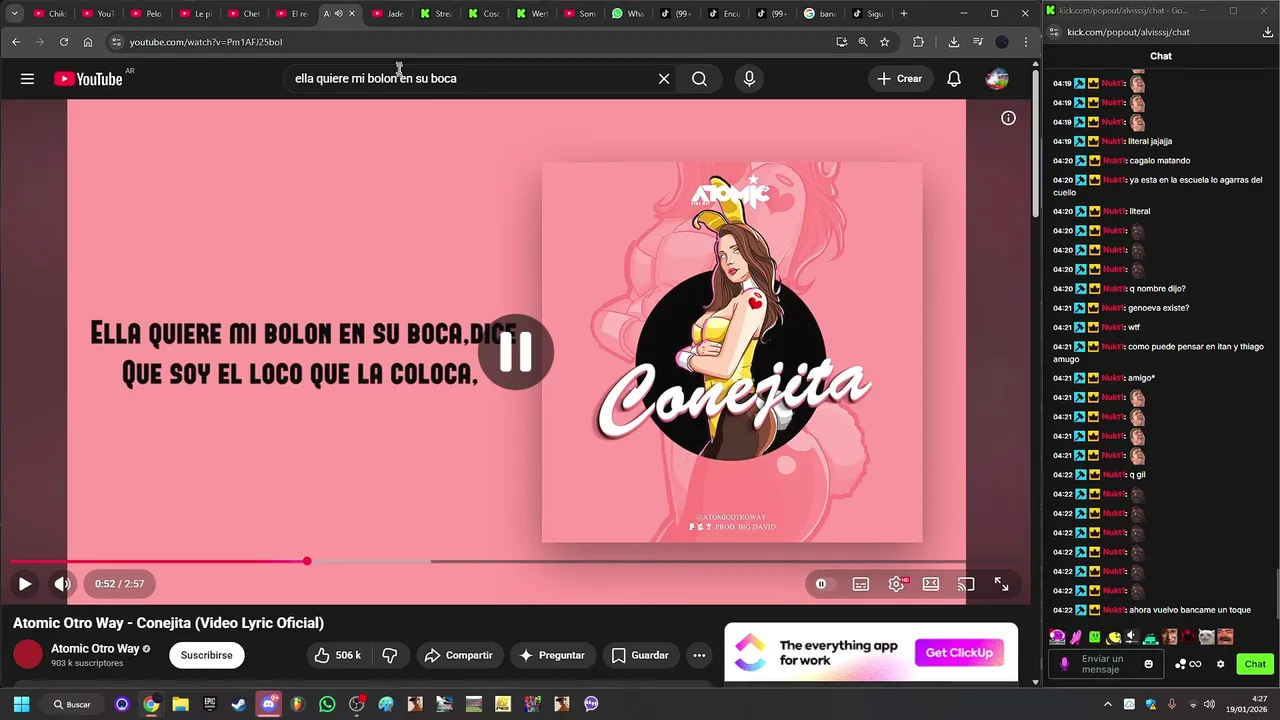This screenshot has height=720, width=1280.
Task: Click the Compartir share button
Action: pyautogui.click(x=459, y=655)
